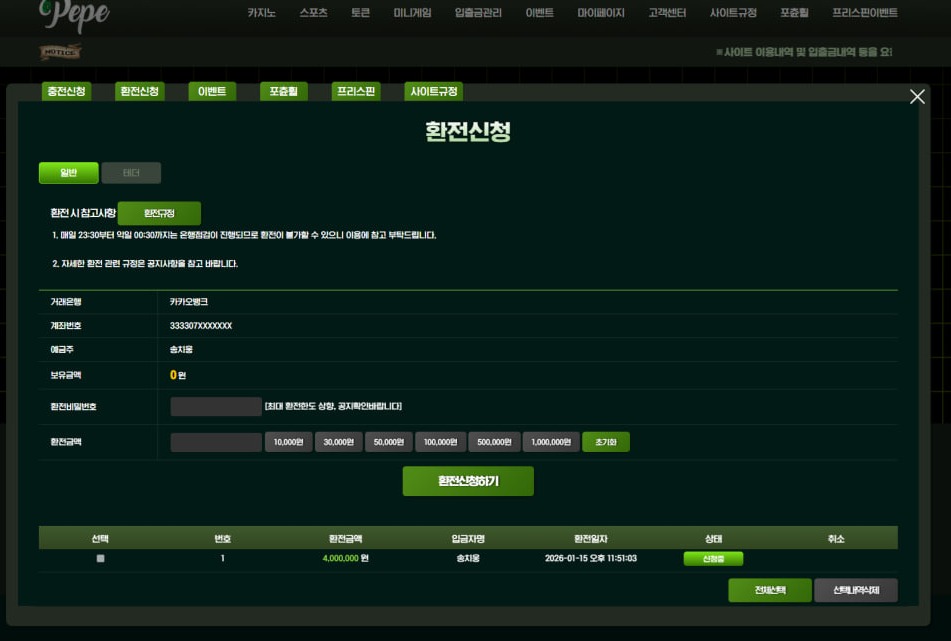Open 카지노 in the top navigation
The height and width of the screenshot is (641, 951).
[262, 13]
